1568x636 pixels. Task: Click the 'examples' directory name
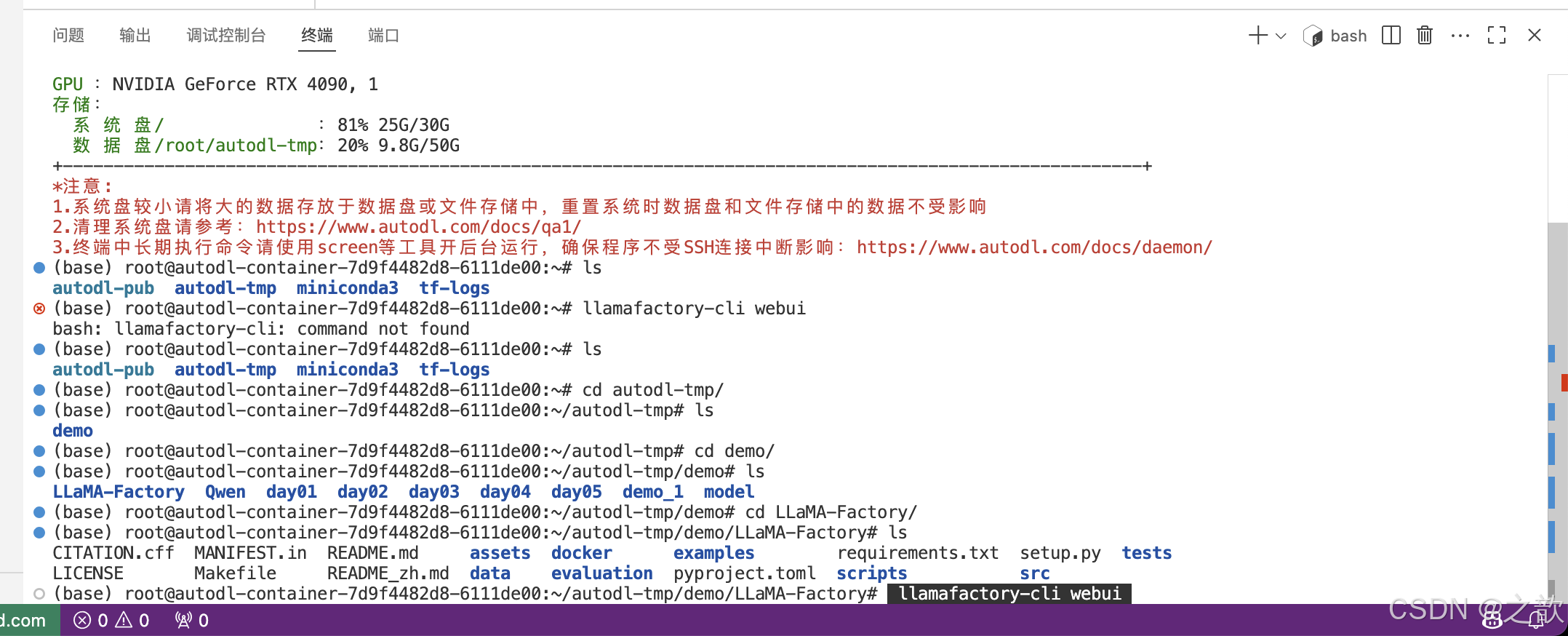[x=714, y=553]
